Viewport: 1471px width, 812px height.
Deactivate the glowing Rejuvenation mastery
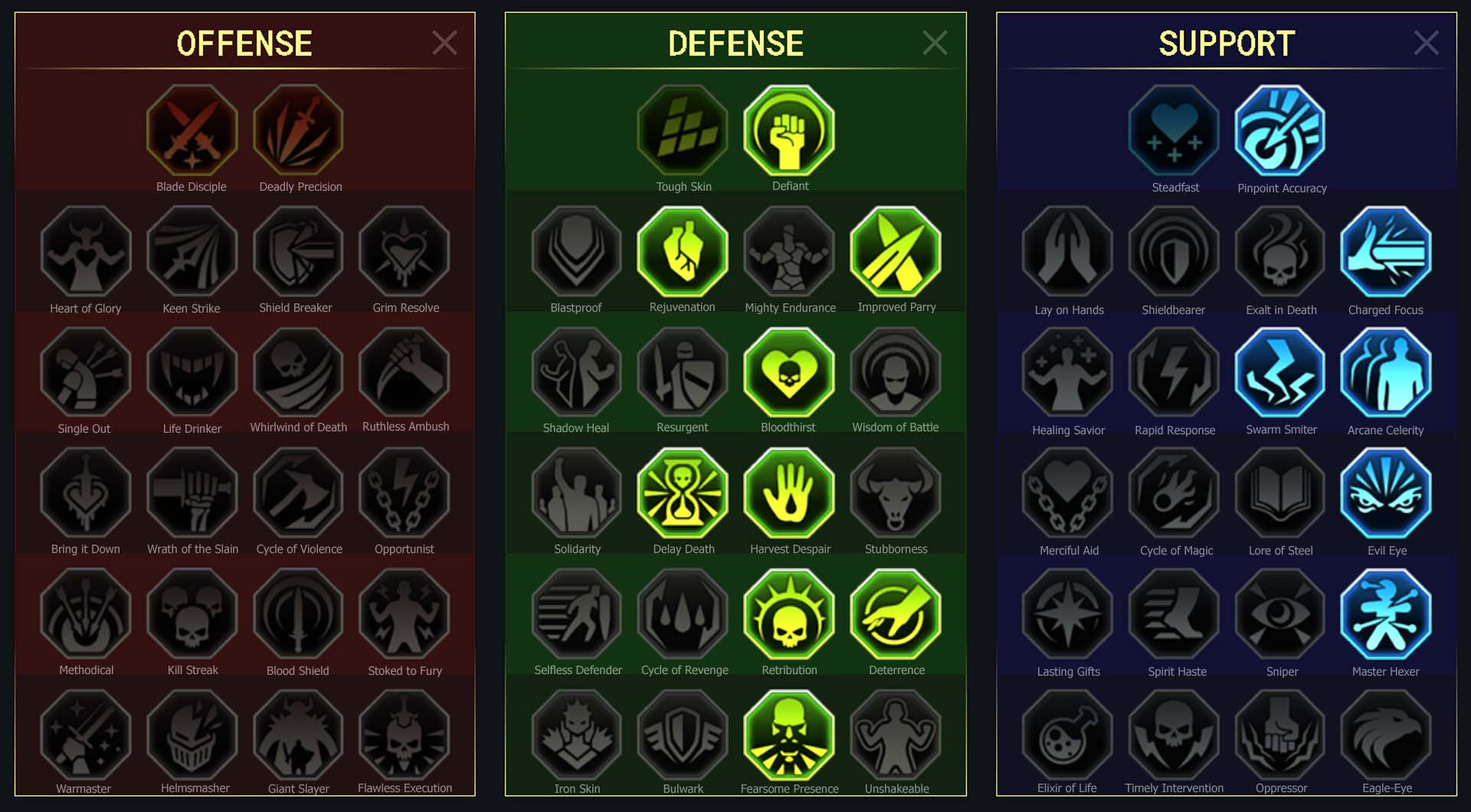click(x=683, y=251)
